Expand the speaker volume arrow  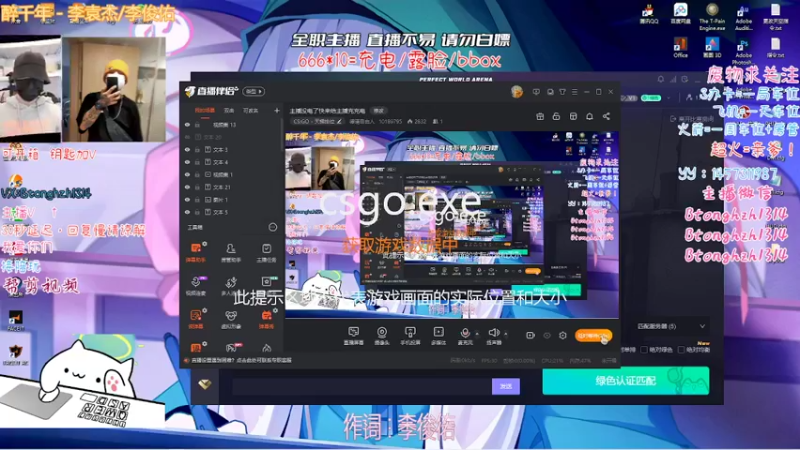pos(506,334)
